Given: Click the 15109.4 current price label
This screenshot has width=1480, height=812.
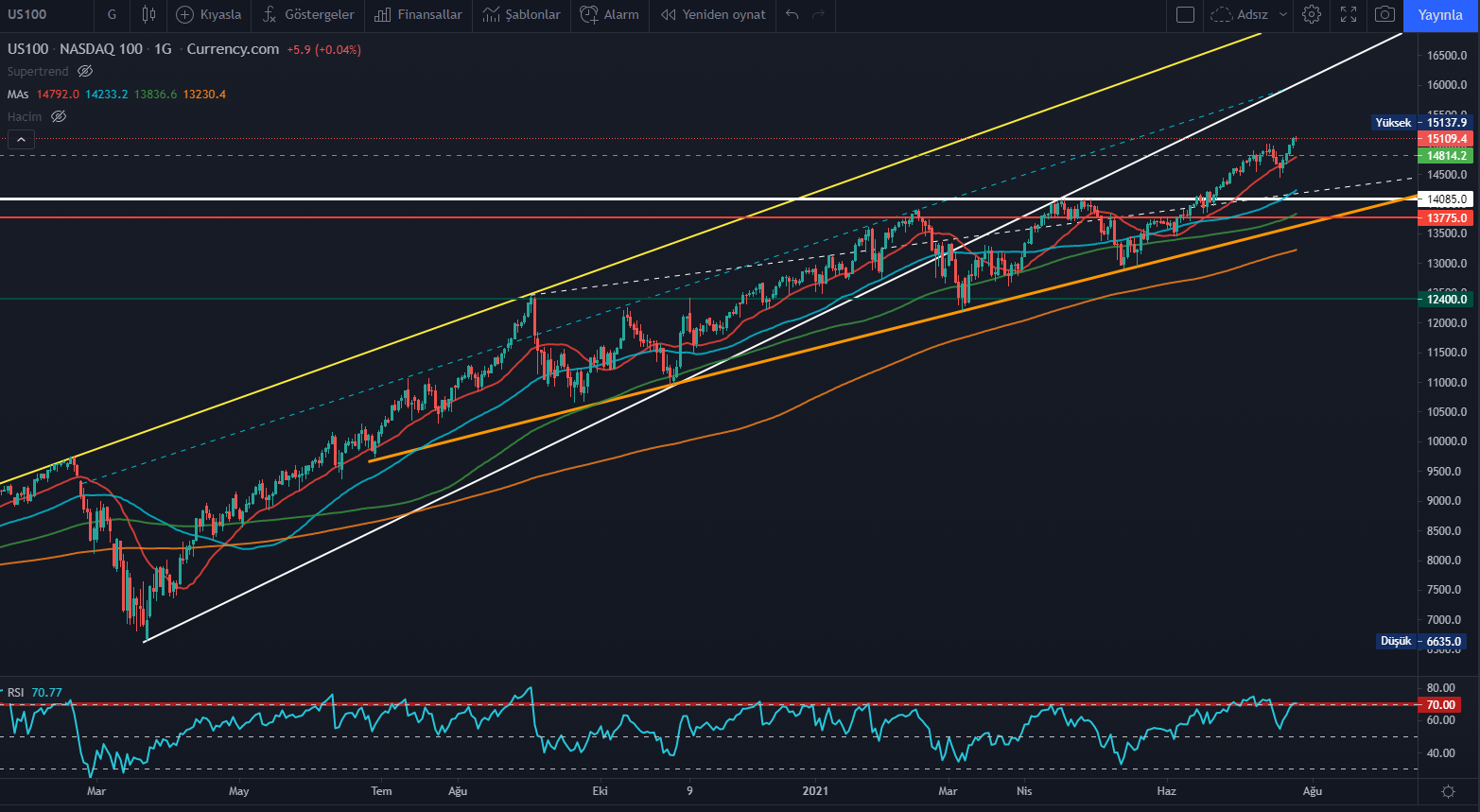Looking at the screenshot, I should (1447, 139).
